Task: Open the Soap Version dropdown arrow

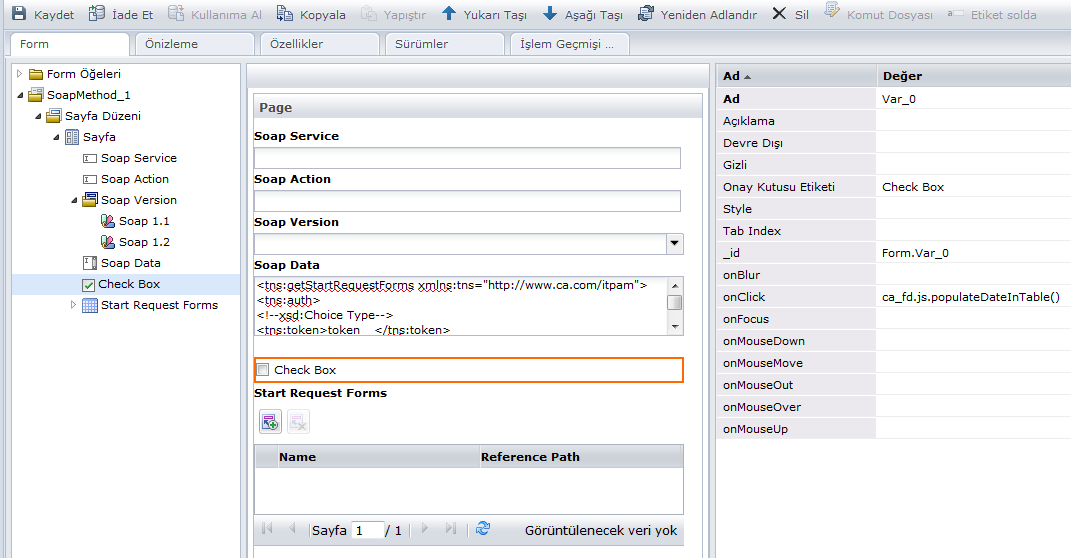Action: coord(675,244)
